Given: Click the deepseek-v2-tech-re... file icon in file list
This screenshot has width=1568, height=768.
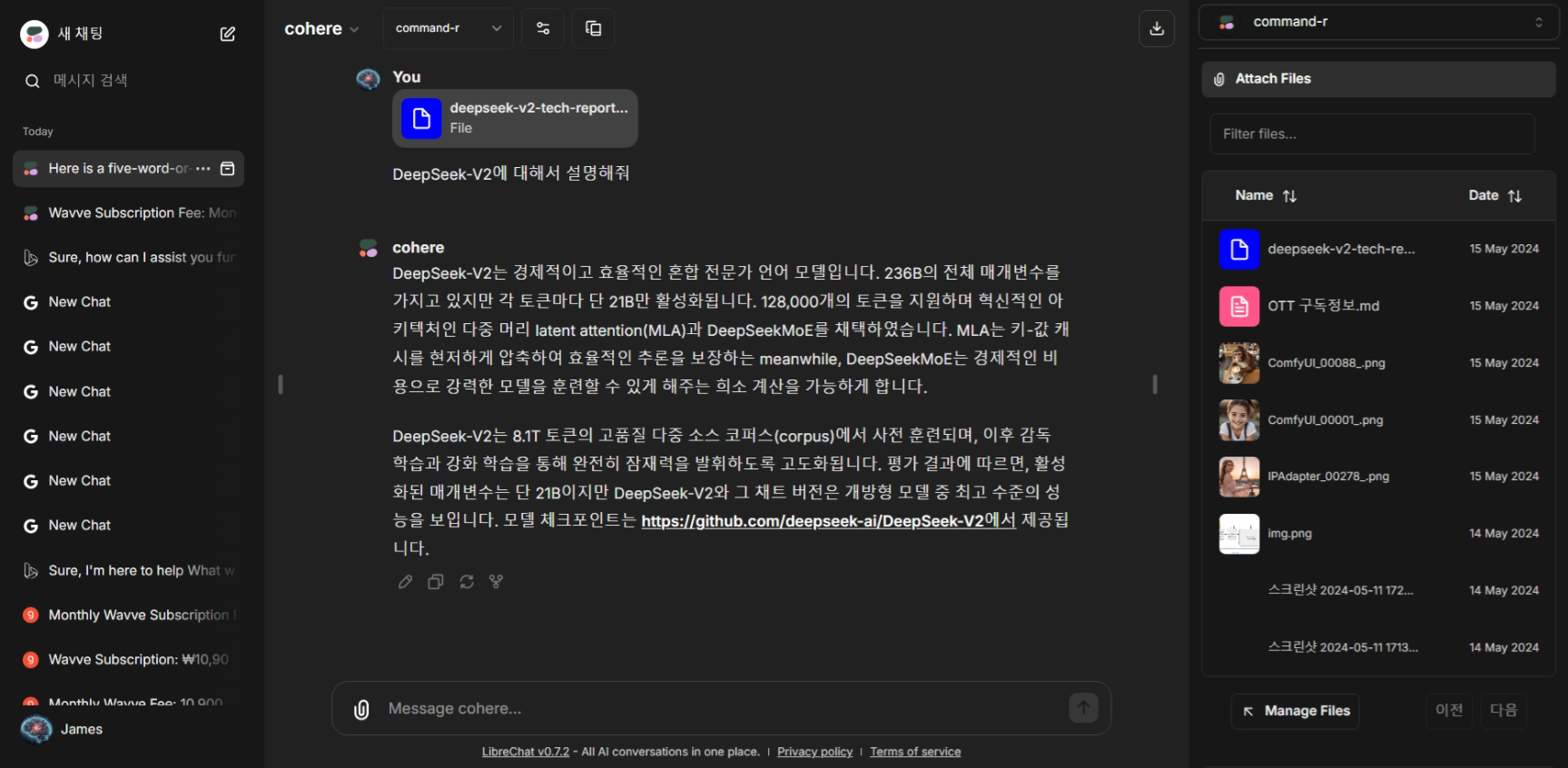Looking at the screenshot, I should click(1239, 250).
